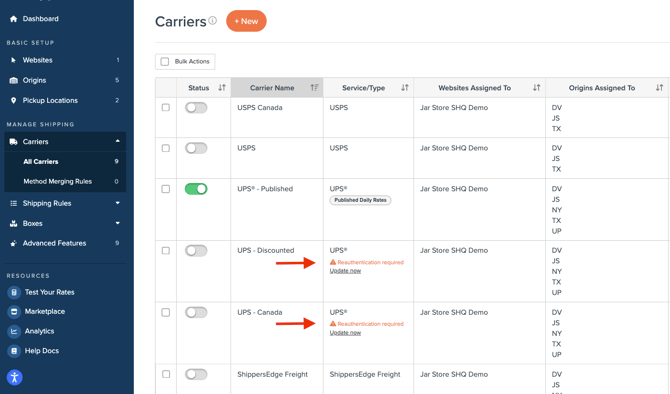670x394 pixels.
Task: Click the Test Your Rates calculator icon
Action: click(14, 292)
